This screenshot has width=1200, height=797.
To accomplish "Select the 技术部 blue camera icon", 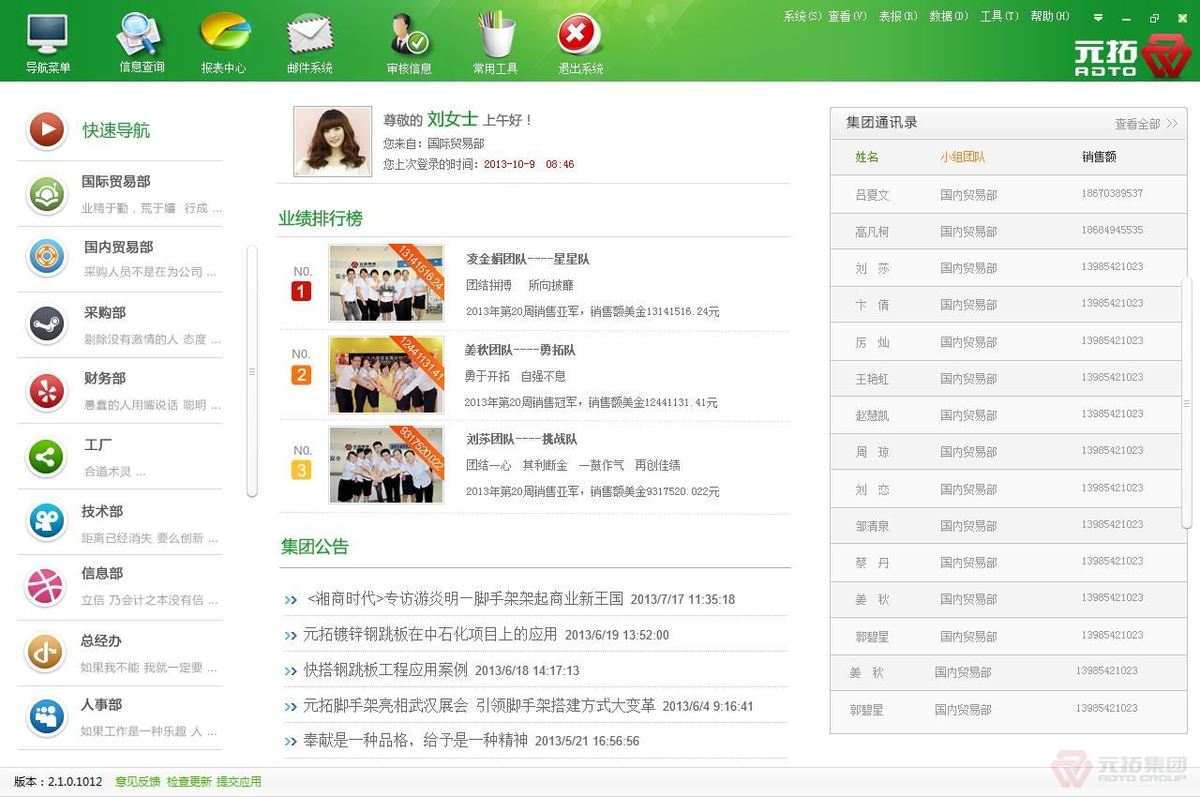I will coord(46,521).
